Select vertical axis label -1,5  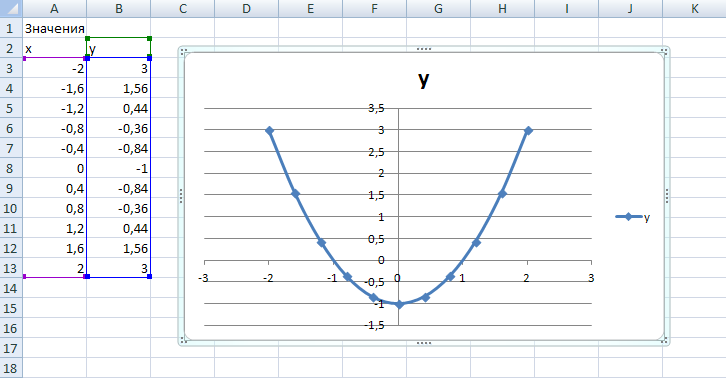tap(374, 326)
